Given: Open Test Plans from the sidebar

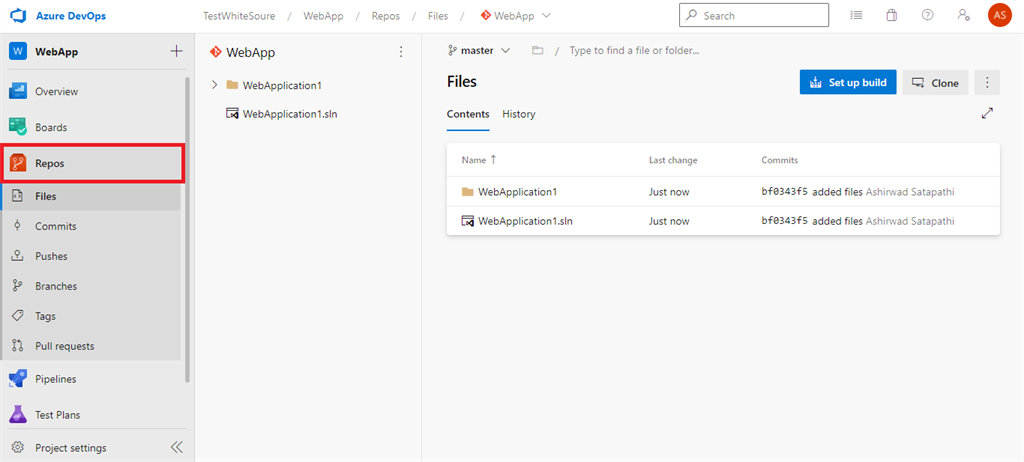Looking at the screenshot, I should click(57, 414).
